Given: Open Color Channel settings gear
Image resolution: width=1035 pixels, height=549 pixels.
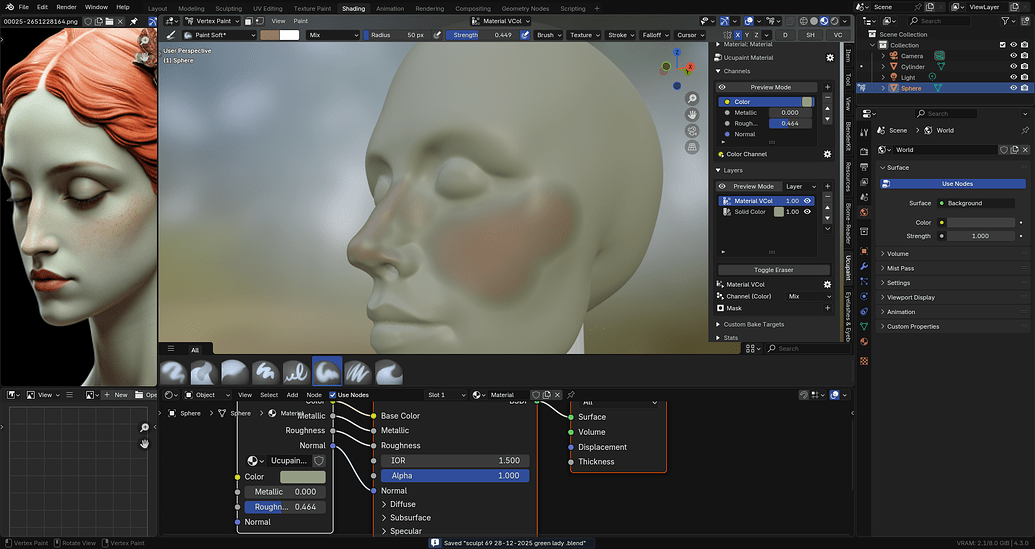Looking at the screenshot, I should tap(827, 154).
